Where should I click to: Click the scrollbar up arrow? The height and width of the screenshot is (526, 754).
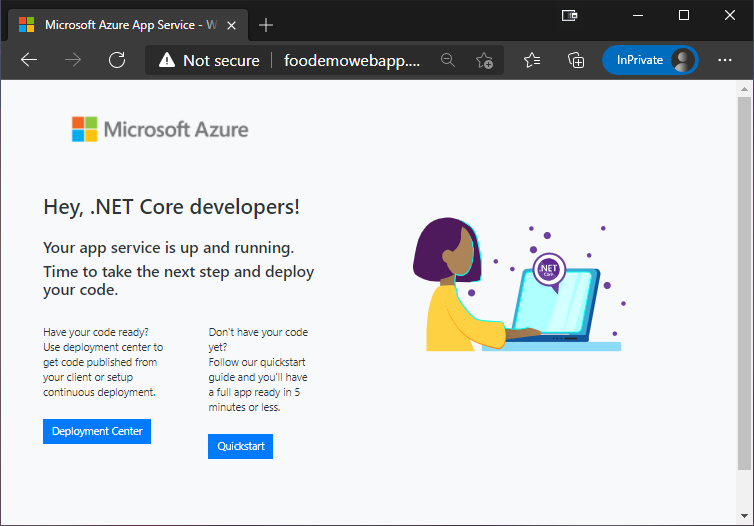[x=744, y=89]
